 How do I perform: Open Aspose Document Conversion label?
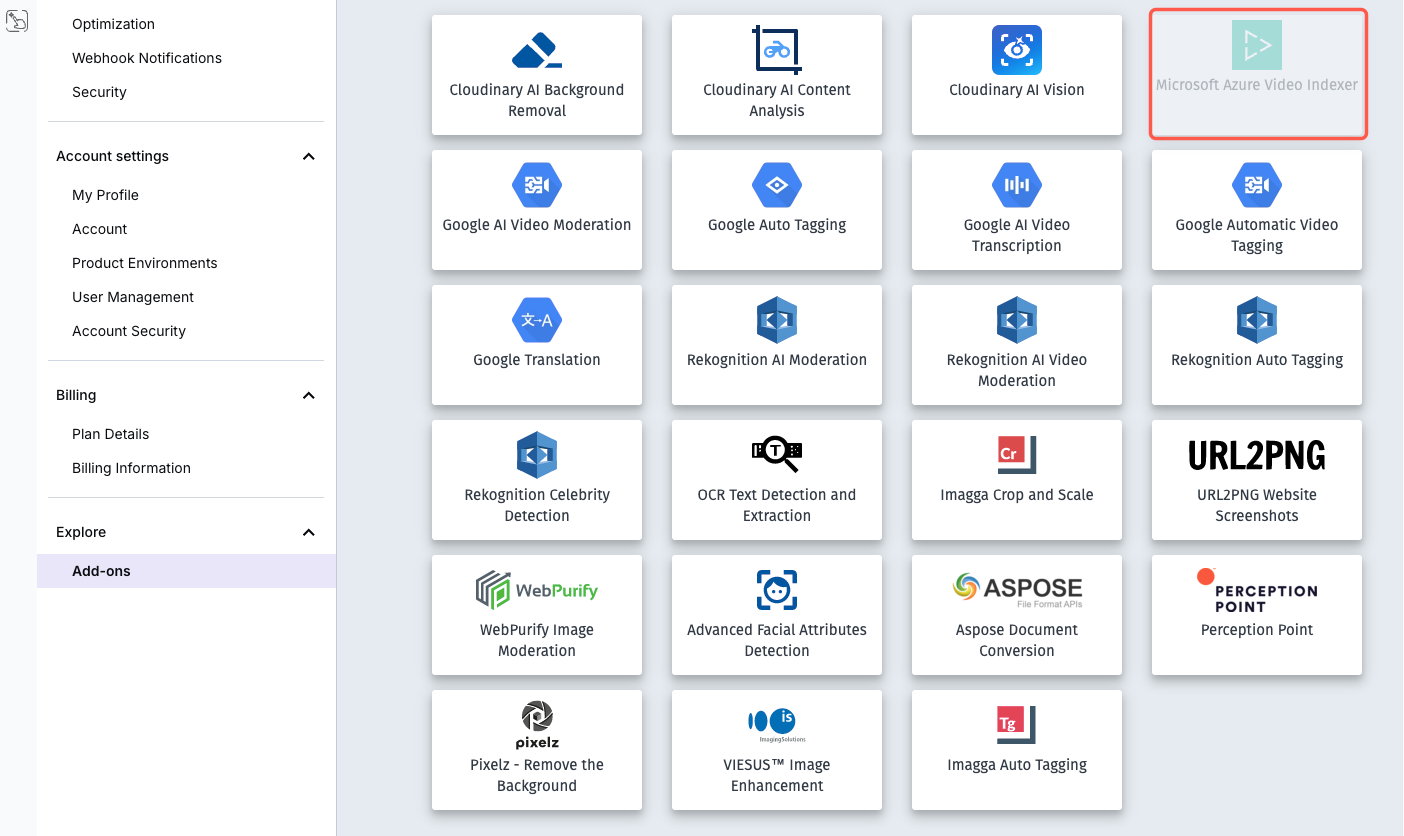coord(1017,640)
